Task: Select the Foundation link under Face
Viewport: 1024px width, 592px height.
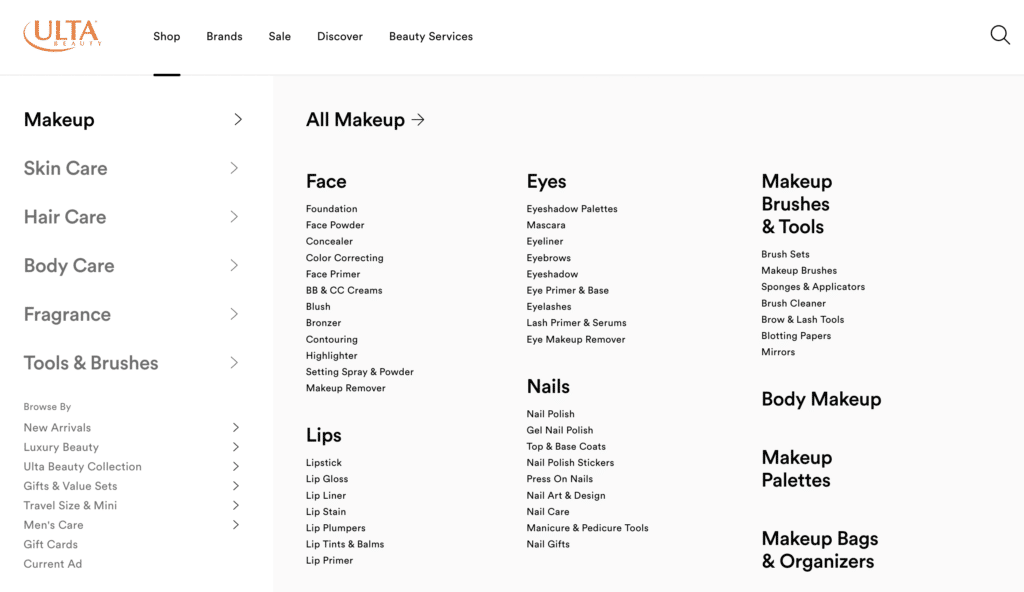Action: pyautogui.click(x=331, y=209)
